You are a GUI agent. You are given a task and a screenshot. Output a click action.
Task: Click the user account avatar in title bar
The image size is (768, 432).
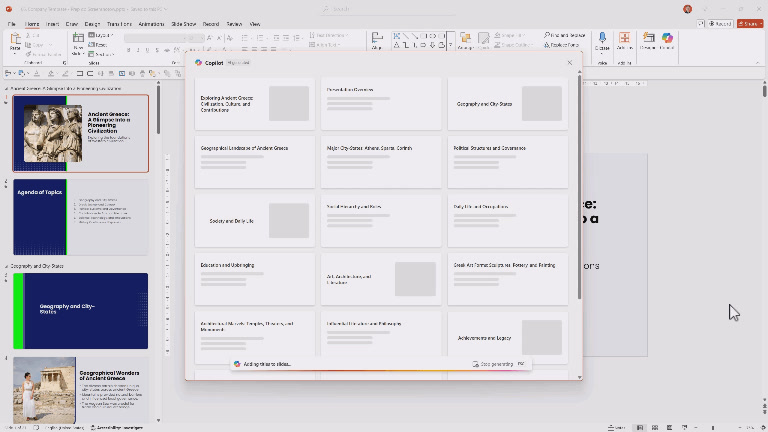(x=688, y=9)
